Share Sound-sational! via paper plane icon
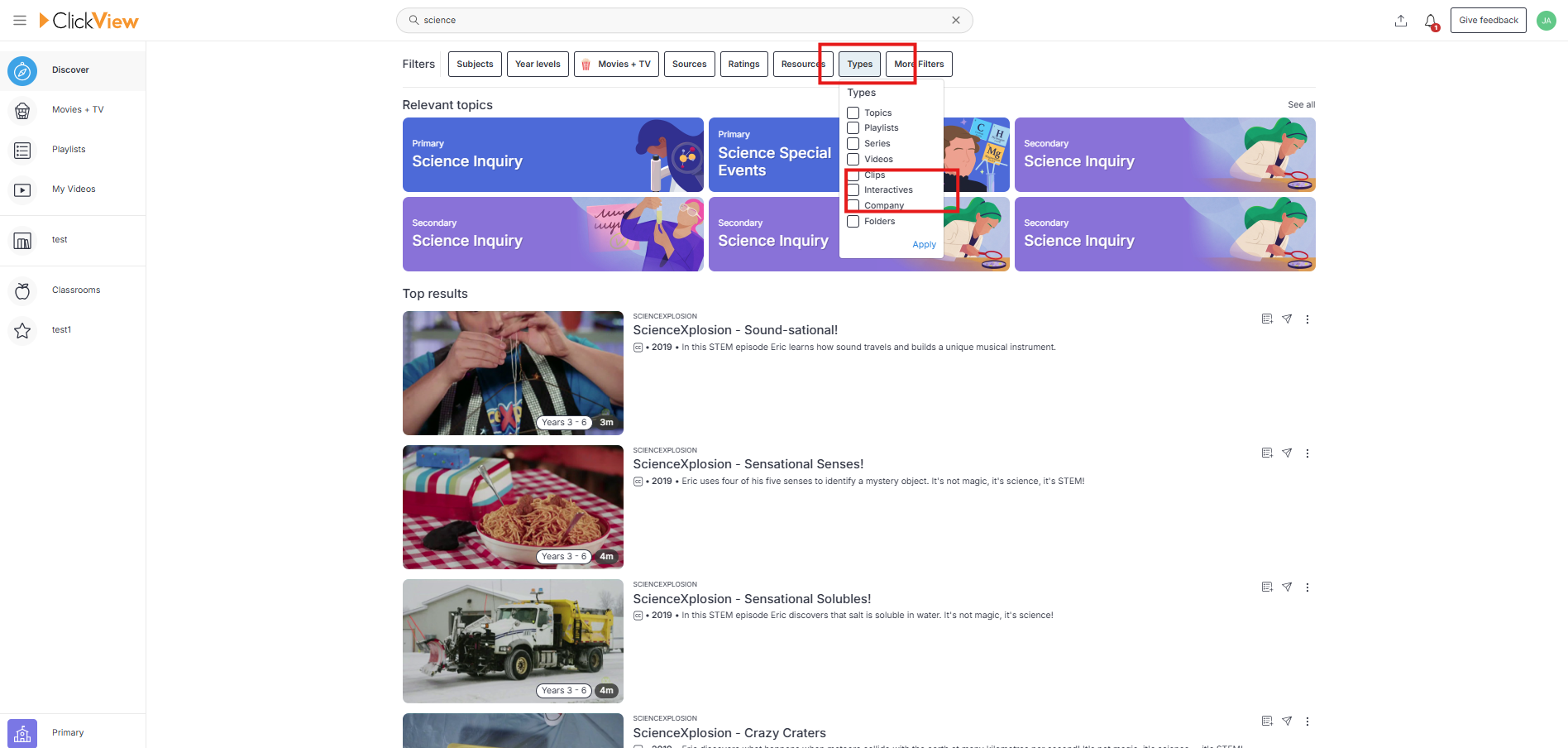This screenshot has height=748, width=1568. 1287,319
